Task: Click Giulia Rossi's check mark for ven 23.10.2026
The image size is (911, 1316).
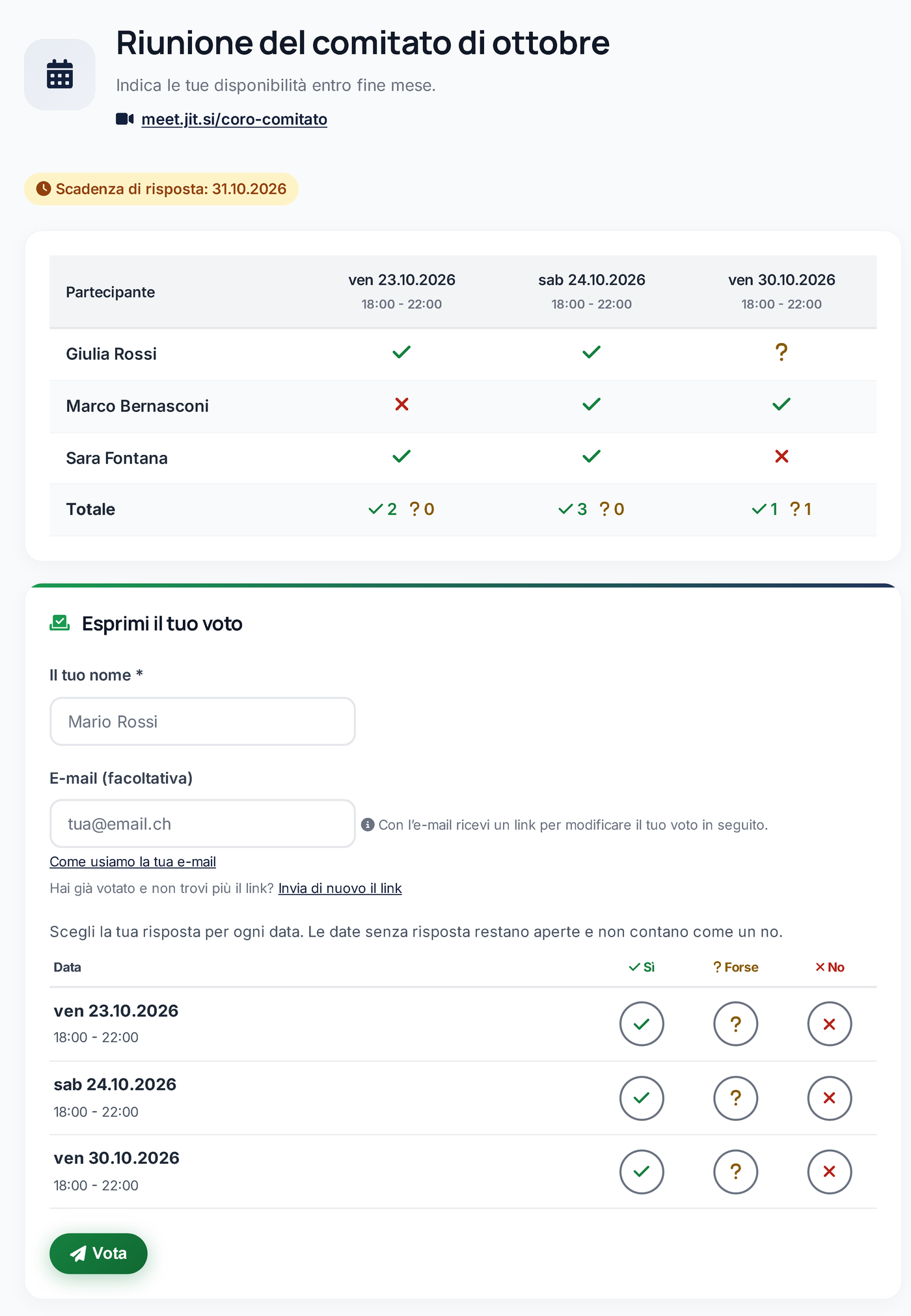Action: [401, 352]
